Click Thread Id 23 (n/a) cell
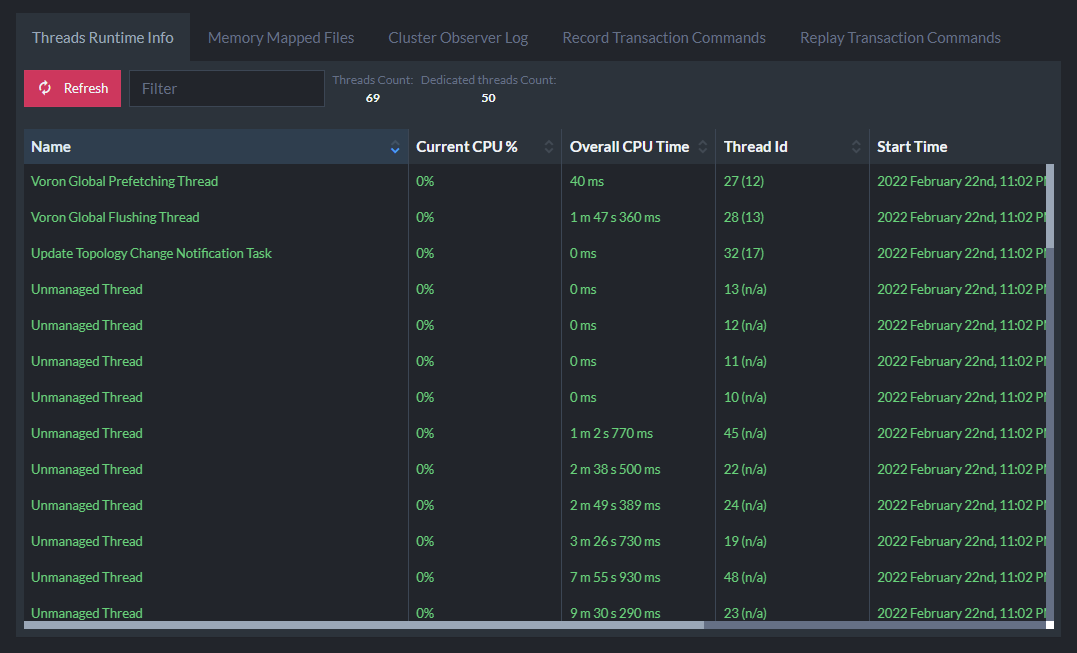 pos(745,613)
